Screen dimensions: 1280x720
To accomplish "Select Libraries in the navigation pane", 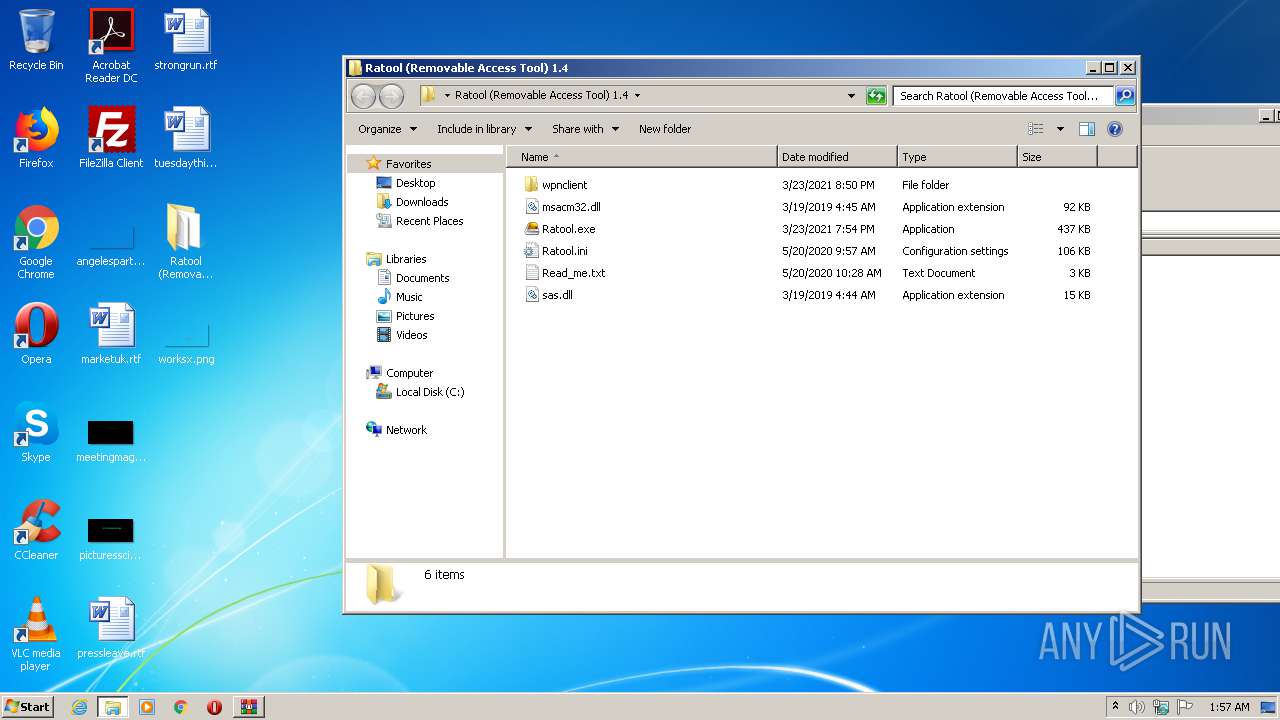I will [406, 259].
